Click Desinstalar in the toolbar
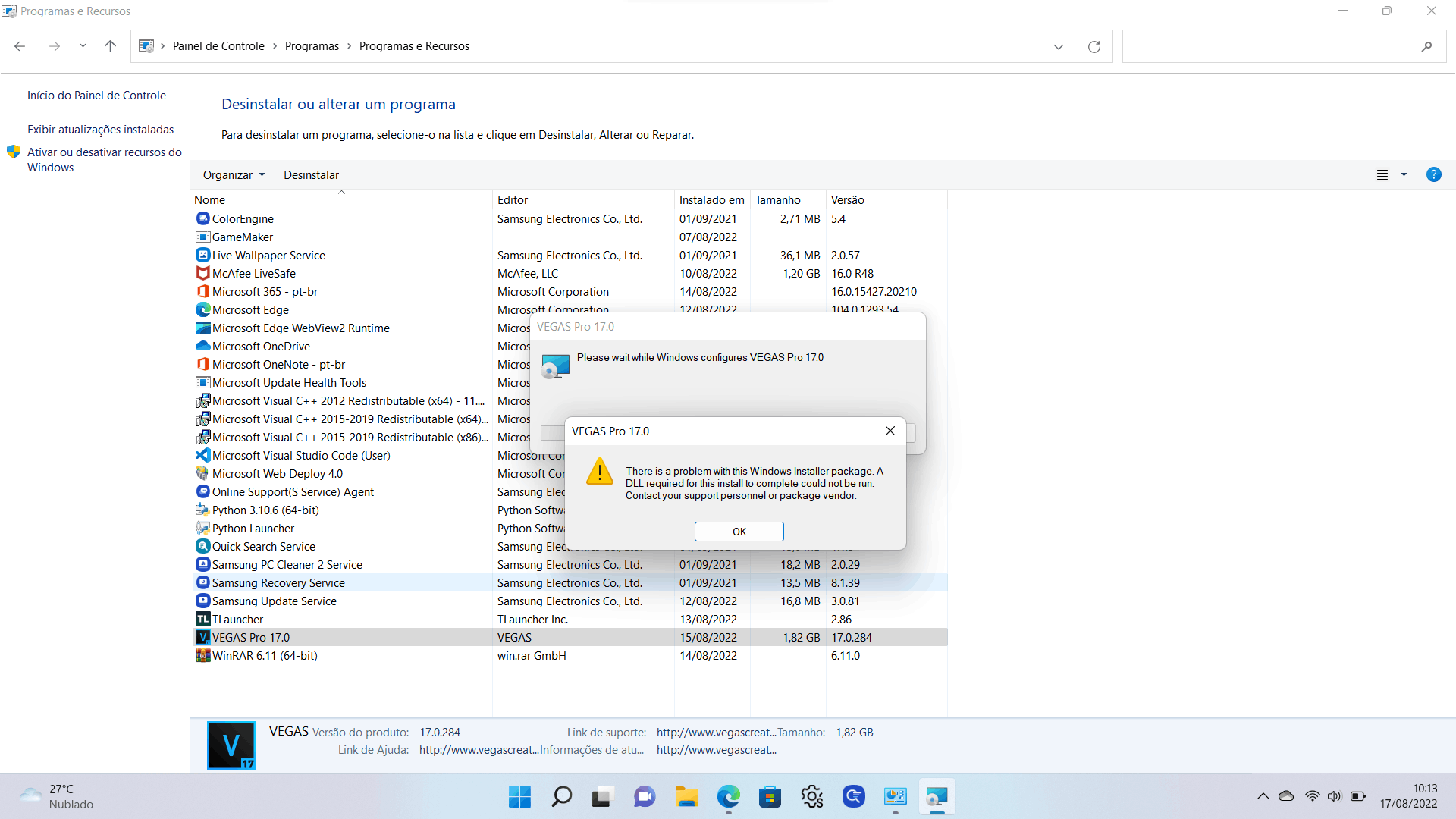 [x=311, y=174]
